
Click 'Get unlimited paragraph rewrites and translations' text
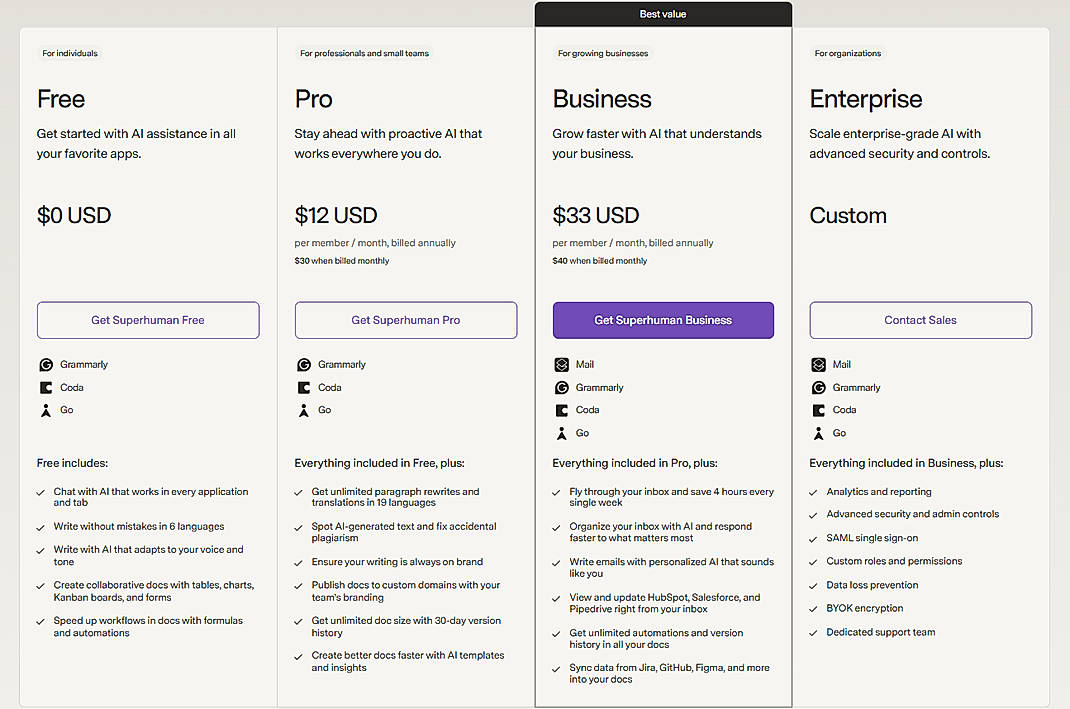(396, 497)
